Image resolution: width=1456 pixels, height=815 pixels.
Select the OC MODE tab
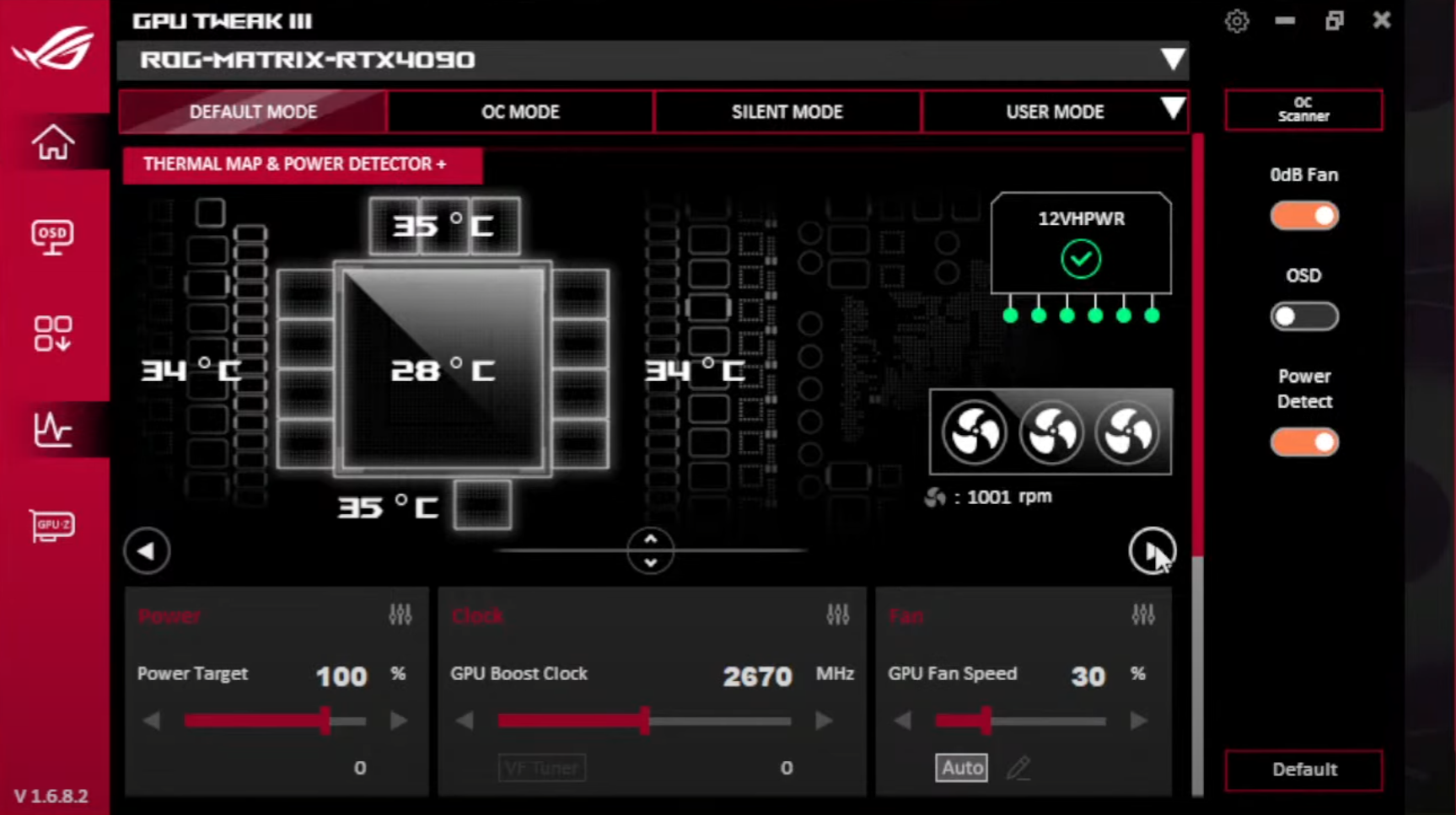pyautogui.click(x=520, y=111)
